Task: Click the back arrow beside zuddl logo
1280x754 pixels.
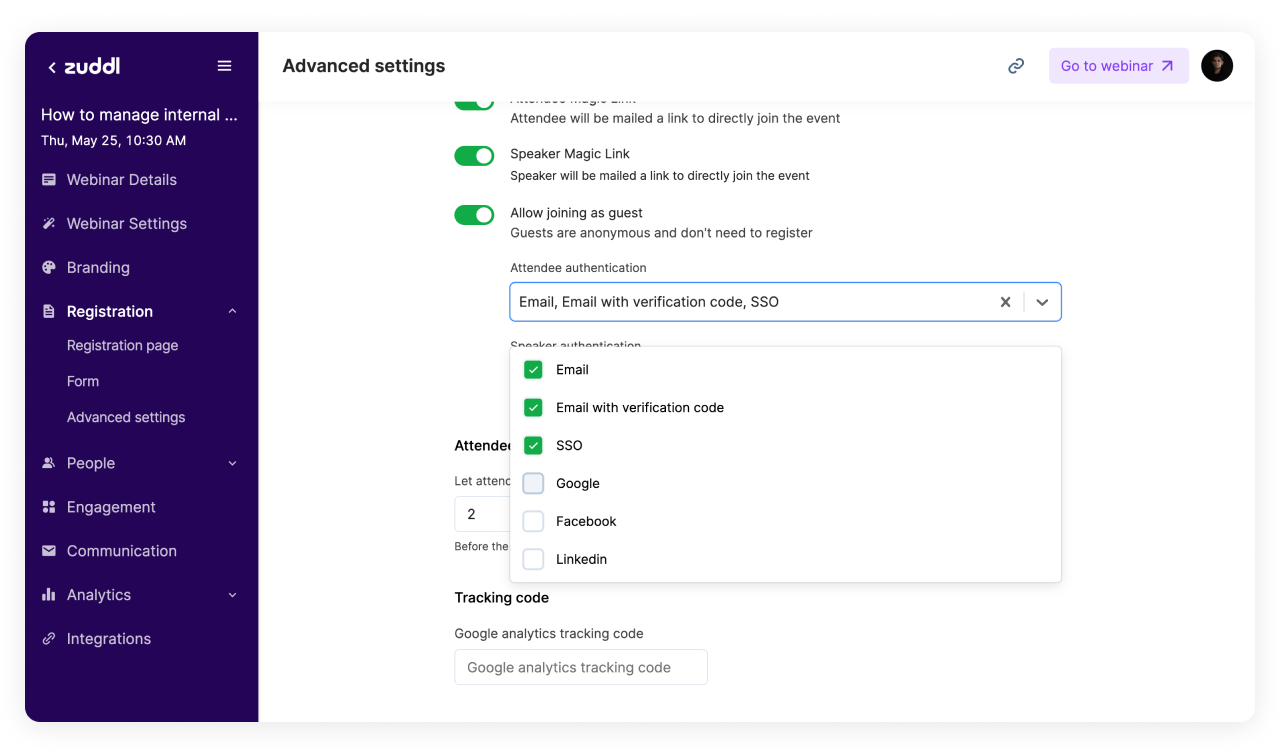Action: 52,67
